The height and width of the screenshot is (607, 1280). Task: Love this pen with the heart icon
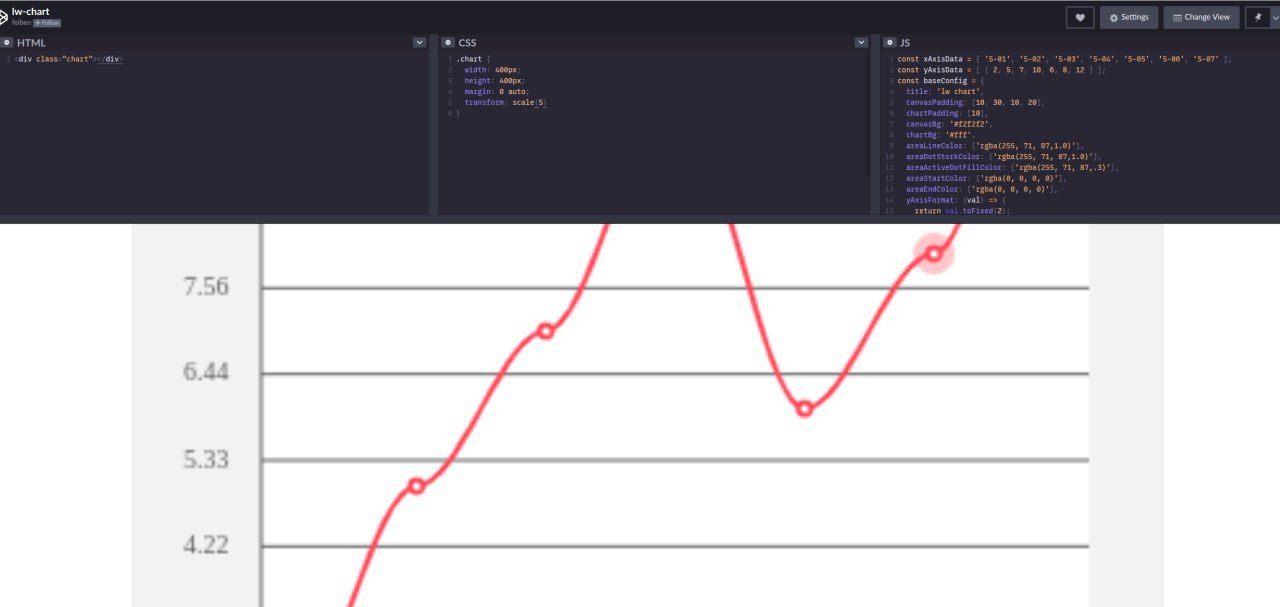tap(1080, 17)
